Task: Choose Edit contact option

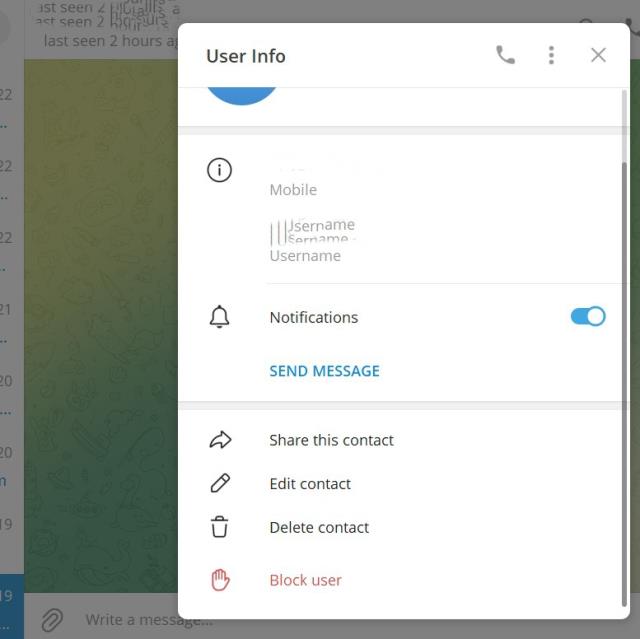Action: pos(310,484)
